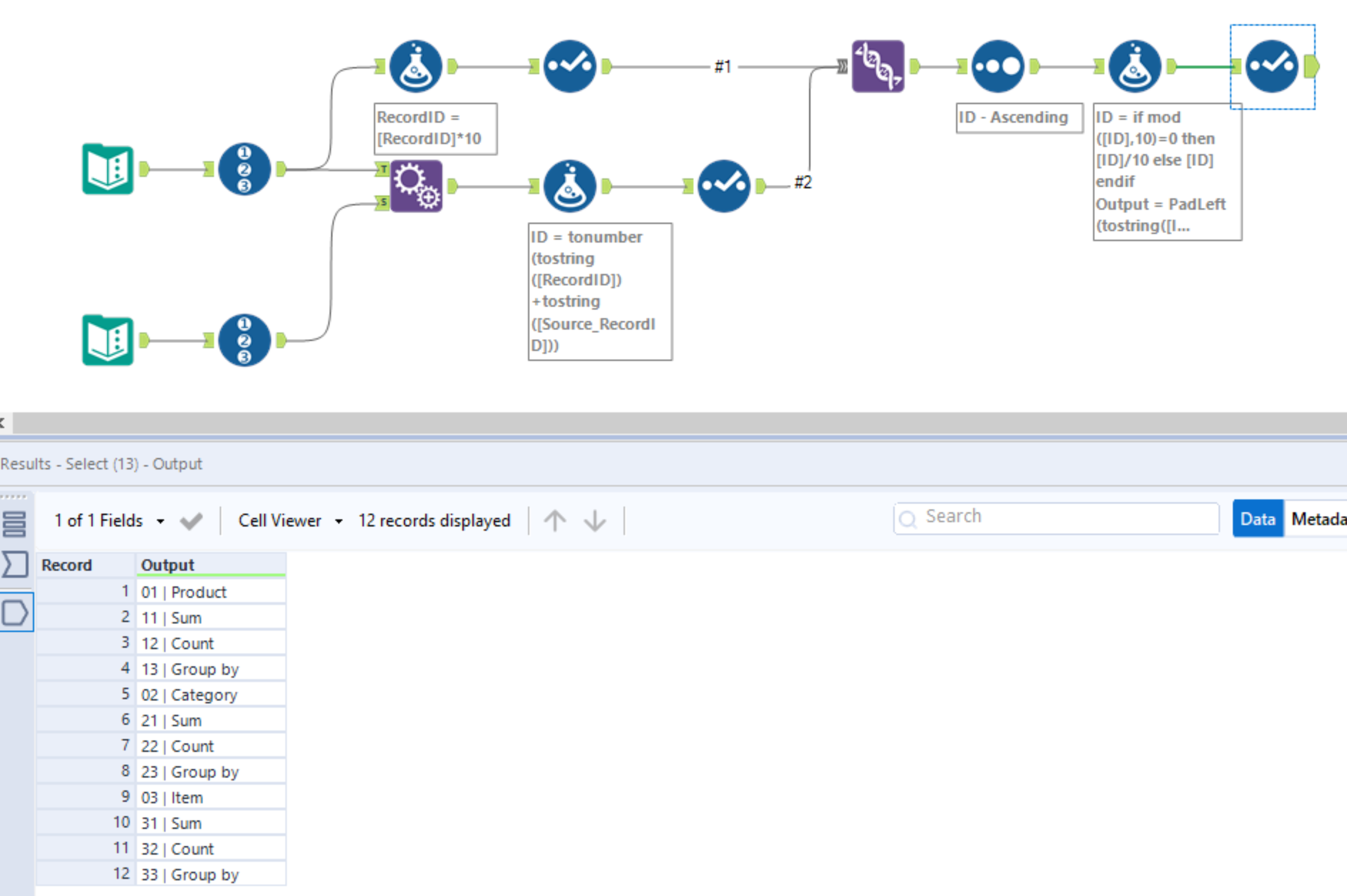Open the Formula tool computing RecordID*10

click(416, 66)
